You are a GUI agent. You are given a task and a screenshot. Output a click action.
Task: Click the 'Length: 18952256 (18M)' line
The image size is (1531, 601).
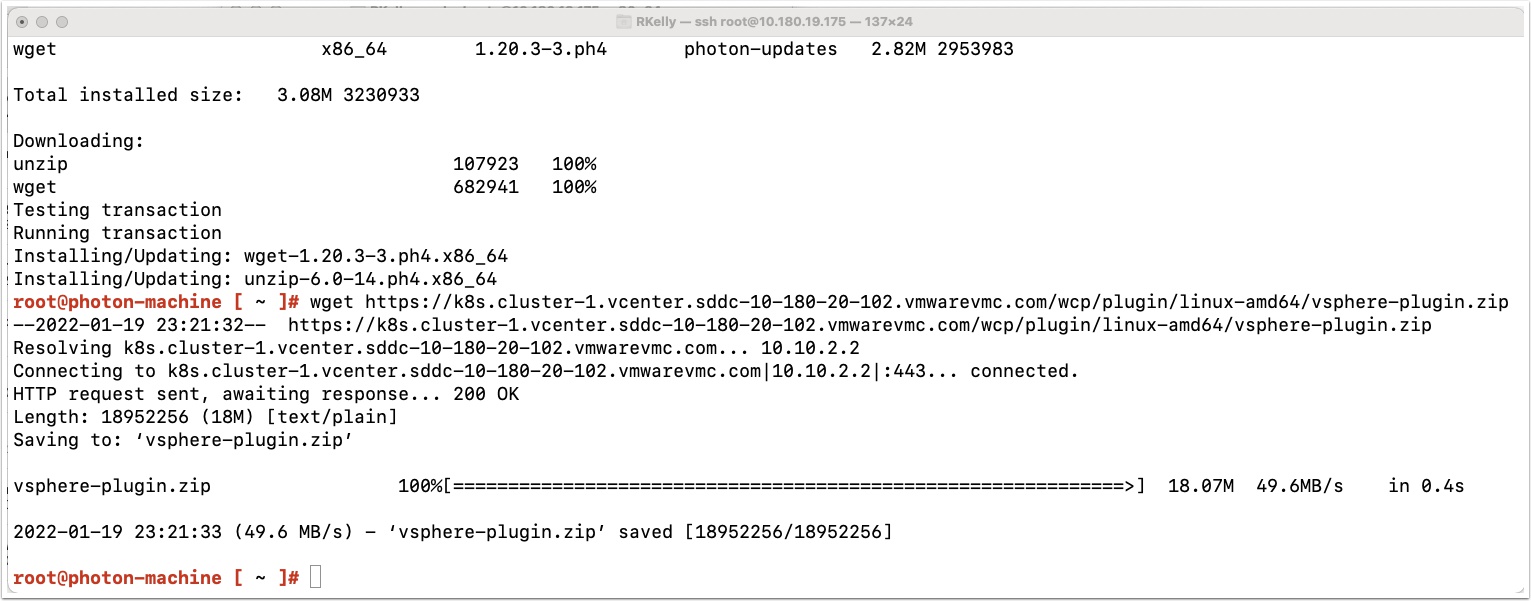coord(205,417)
